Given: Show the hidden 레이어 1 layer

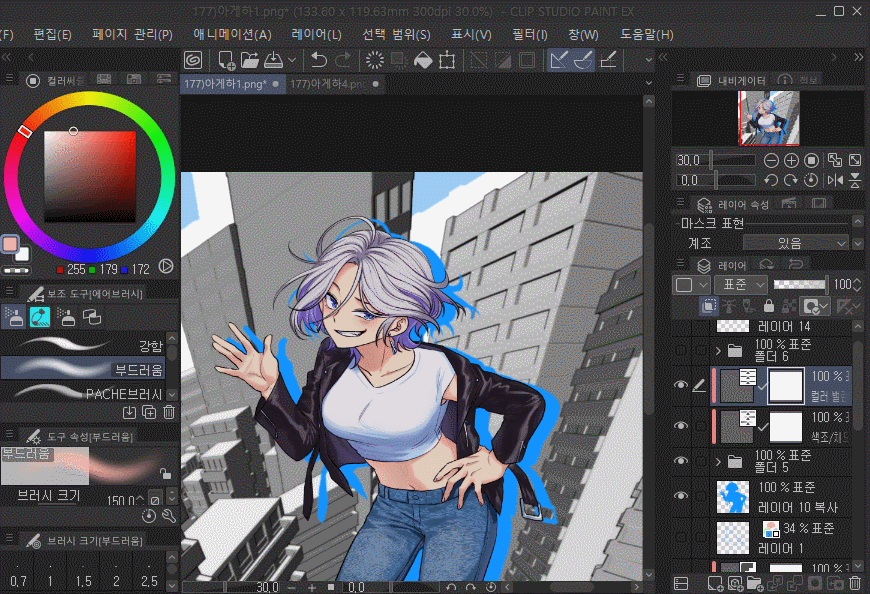Looking at the screenshot, I should point(680,537).
